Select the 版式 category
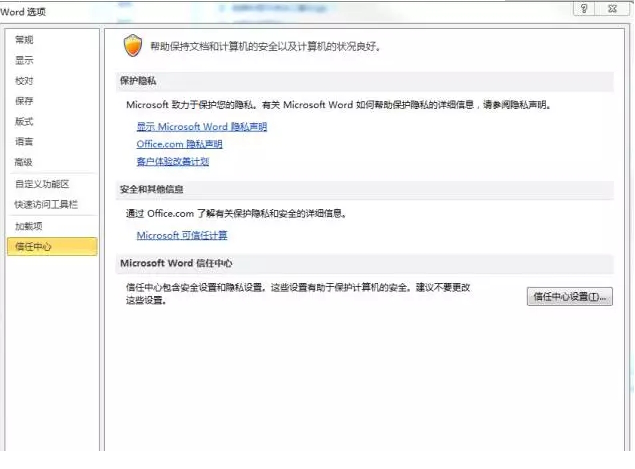This screenshot has width=635, height=469. (24, 121)
